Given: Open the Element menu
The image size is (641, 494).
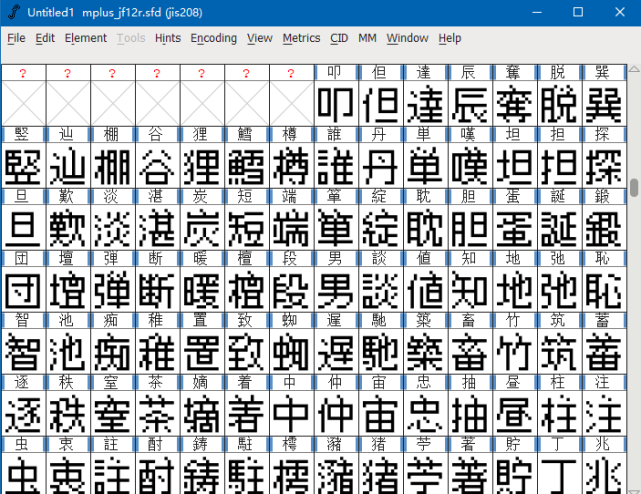Looking at the screenshot, I should tap(85, 38).
